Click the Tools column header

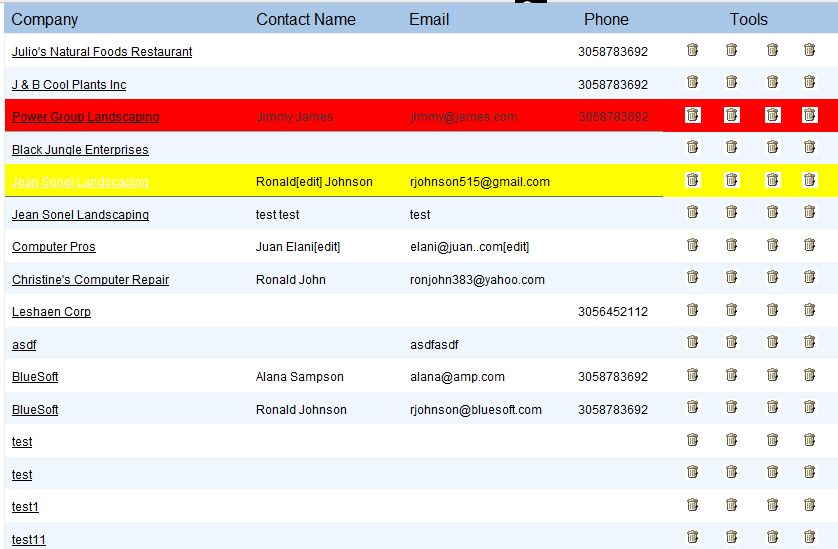(749, 19)
